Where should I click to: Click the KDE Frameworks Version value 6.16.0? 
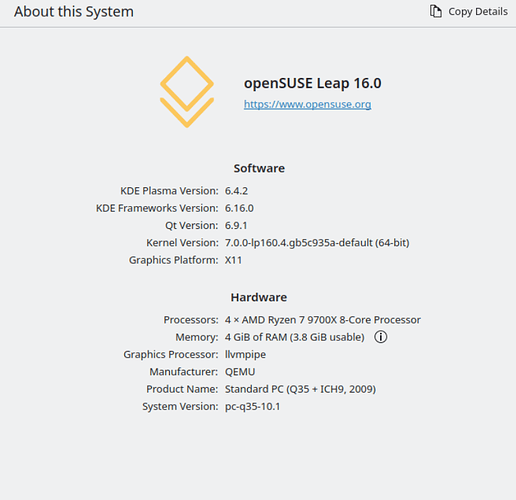click(x=239, y=208)
